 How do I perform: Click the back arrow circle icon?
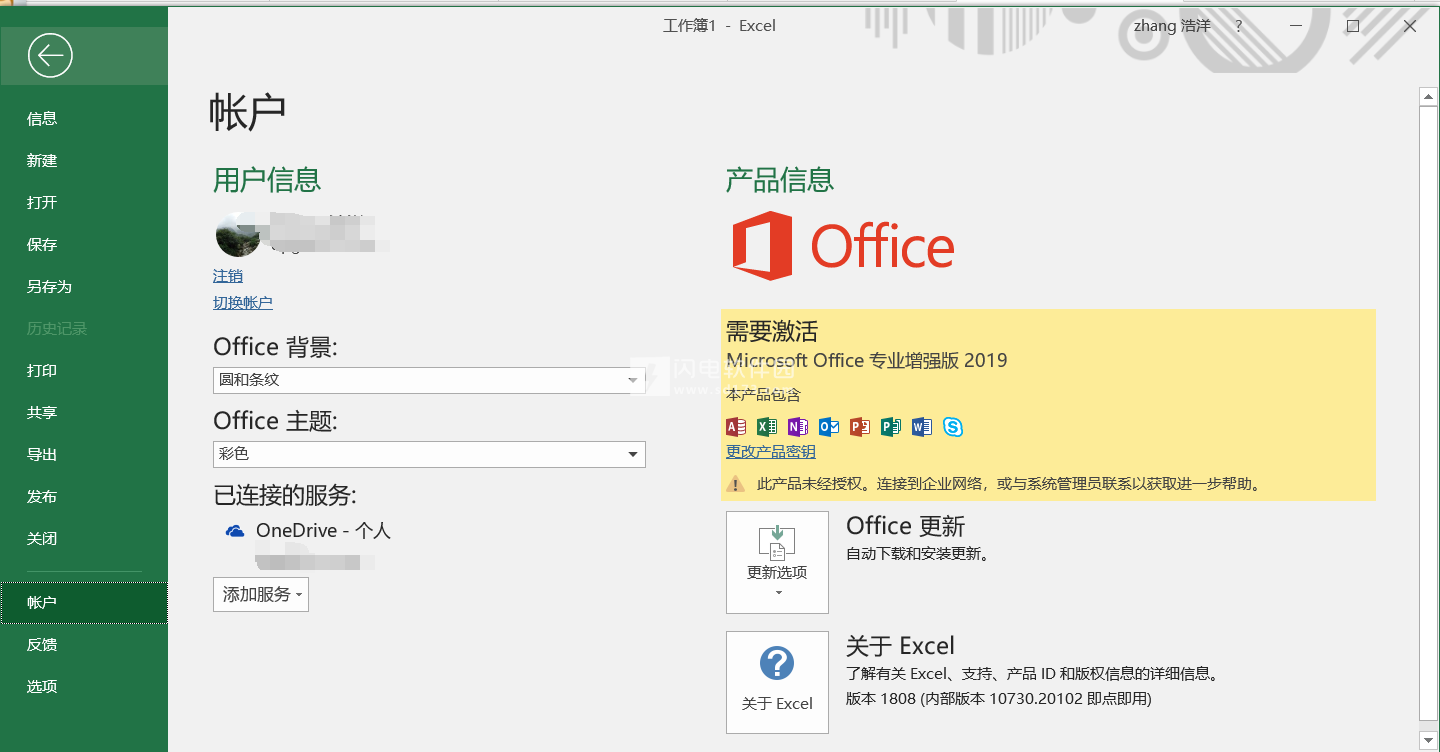click(50, 56)
